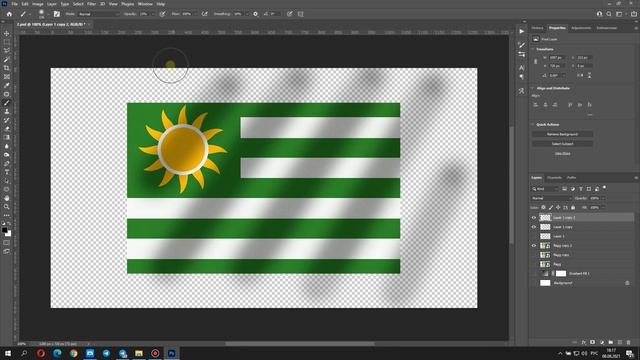The width and height of the screenshot is (640, 360).
Task: Click Gradient Fill 1 layer thumbnail
Action: pyautogui.click(x=546, y=273)
